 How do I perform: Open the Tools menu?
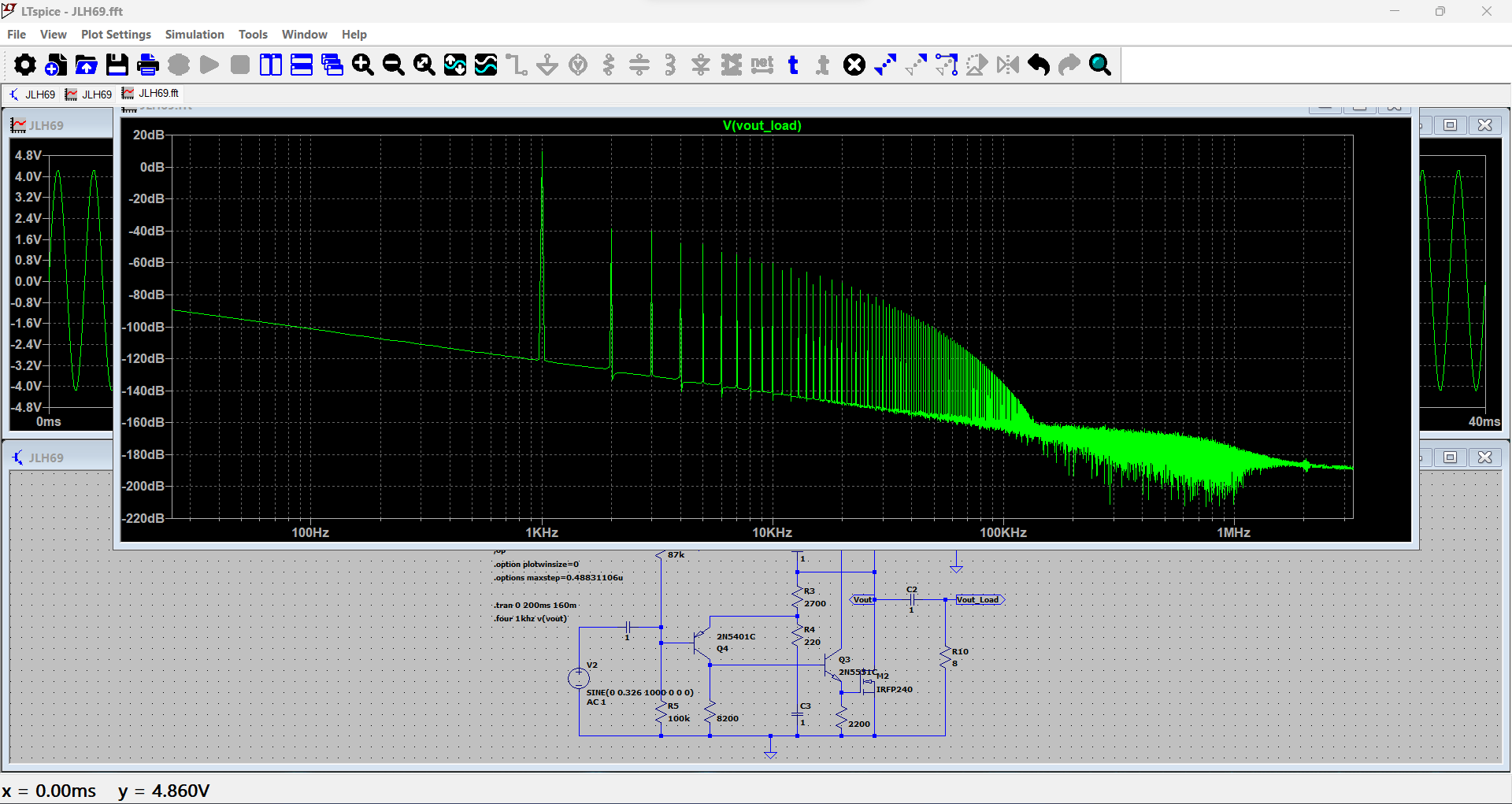(253, 35)
